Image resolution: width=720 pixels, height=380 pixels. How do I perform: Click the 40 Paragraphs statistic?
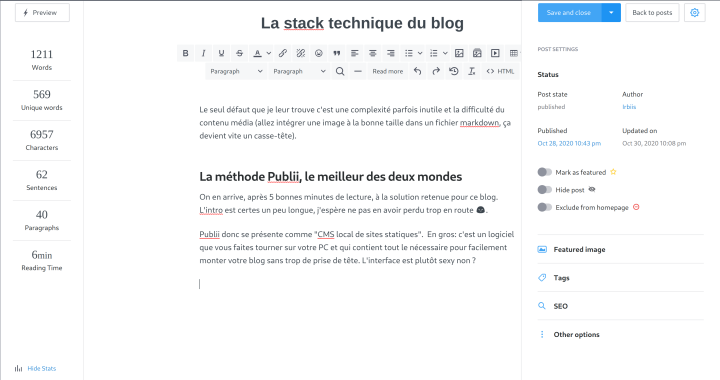click(42, 220)
